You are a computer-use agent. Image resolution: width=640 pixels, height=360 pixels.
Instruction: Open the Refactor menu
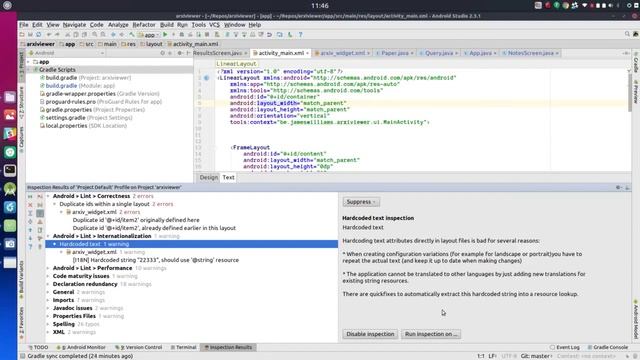pos(144,25)
